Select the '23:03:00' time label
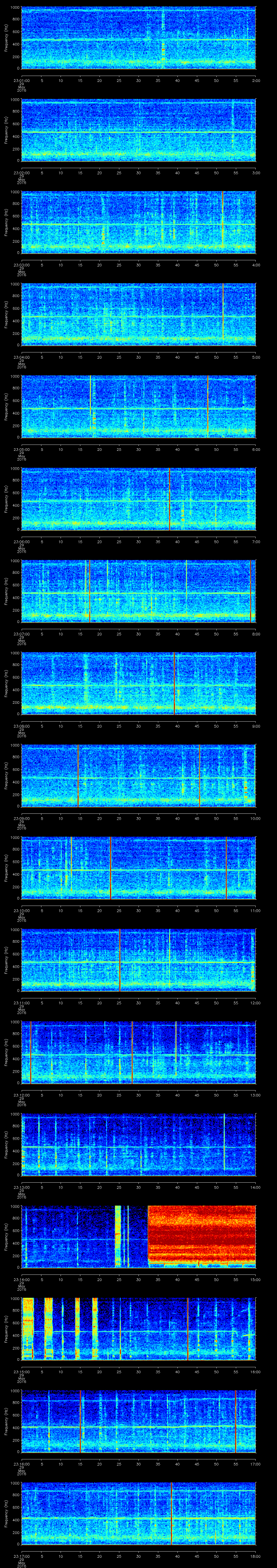The width and height of the screenshot is (277, 1568). (x=21, y=265)
